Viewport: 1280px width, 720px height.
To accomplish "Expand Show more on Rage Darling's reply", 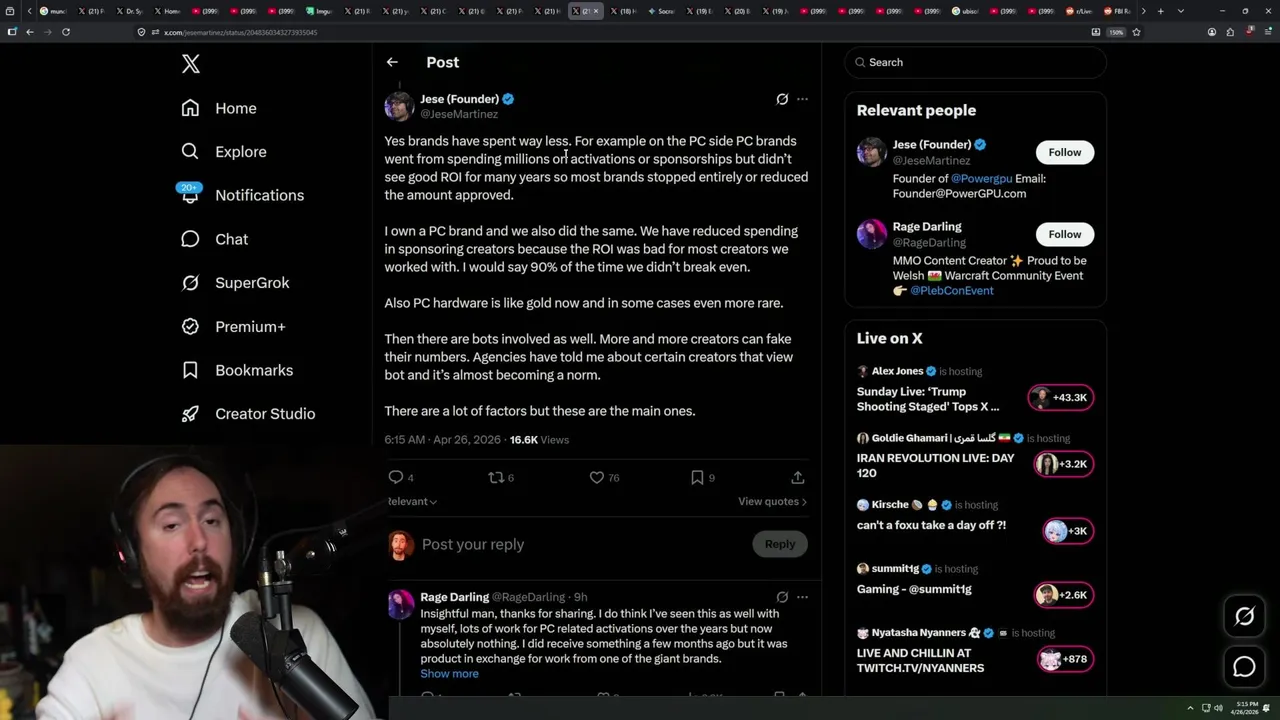I will tap(449, 673).
